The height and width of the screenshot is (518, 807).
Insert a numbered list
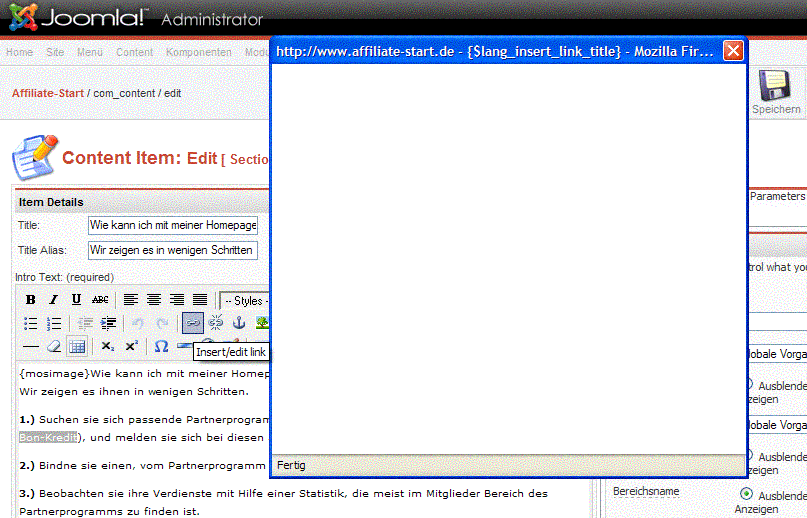coord(54,323)
